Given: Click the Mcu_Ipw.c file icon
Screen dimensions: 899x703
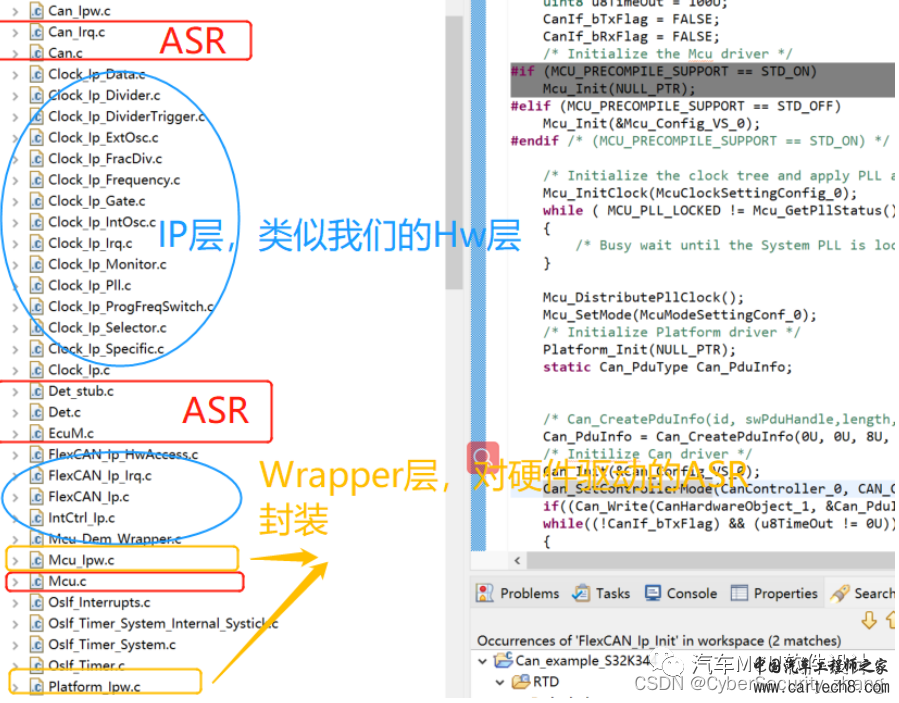Looking at the screenshot, I should point(37,560).
